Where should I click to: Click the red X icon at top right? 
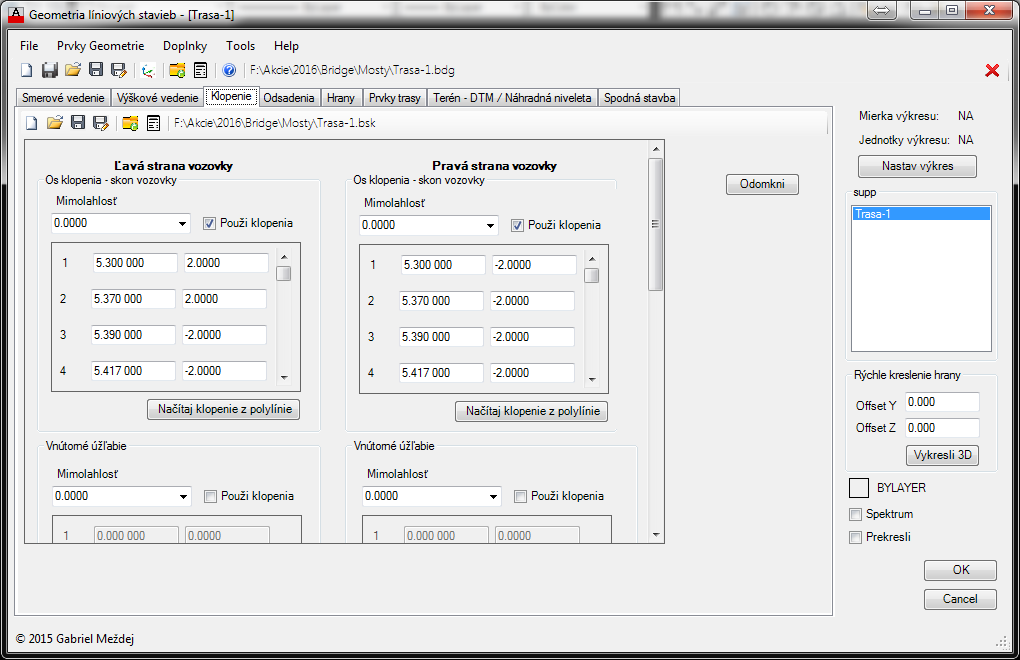[992, 70]
